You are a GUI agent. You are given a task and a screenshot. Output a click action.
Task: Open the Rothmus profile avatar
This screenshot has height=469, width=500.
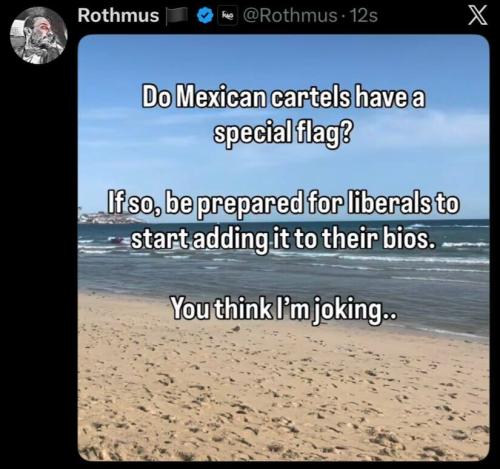pyautogui.click(x=39, y=36)
